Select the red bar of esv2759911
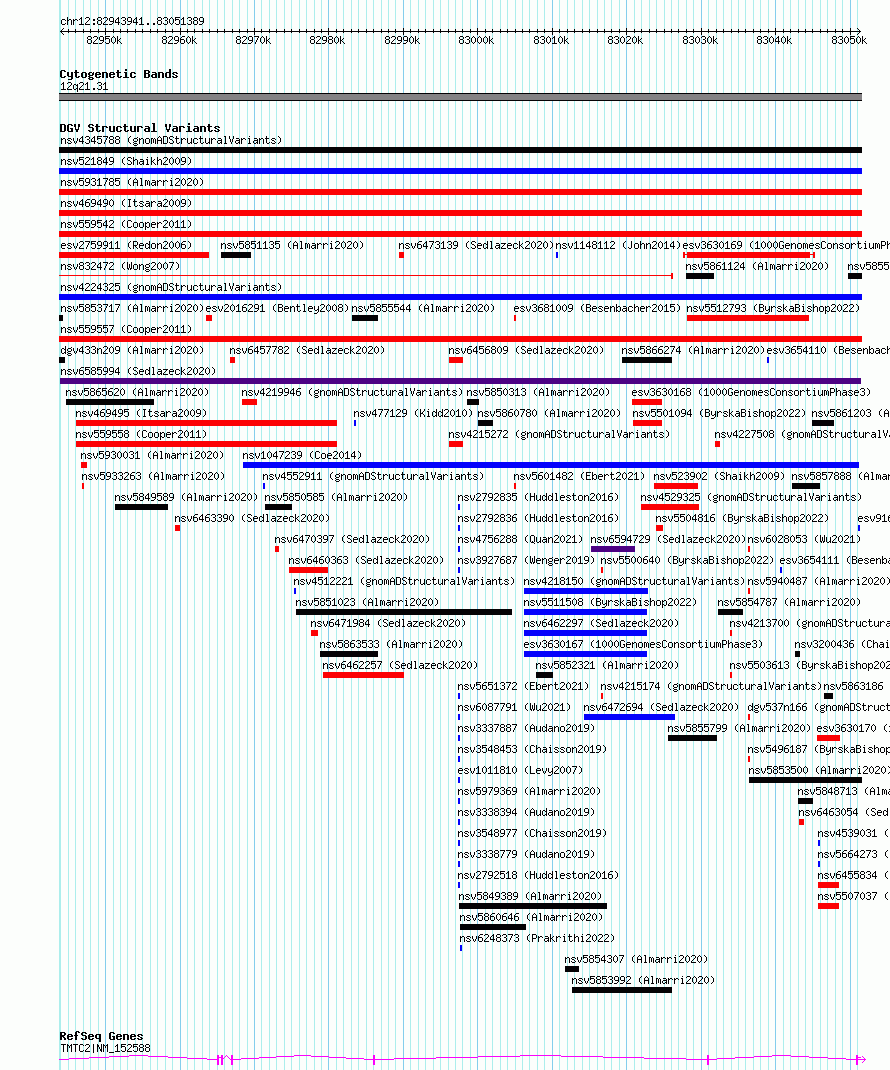The height and width of the screenshot is (1070, 890). coord(134,255)
